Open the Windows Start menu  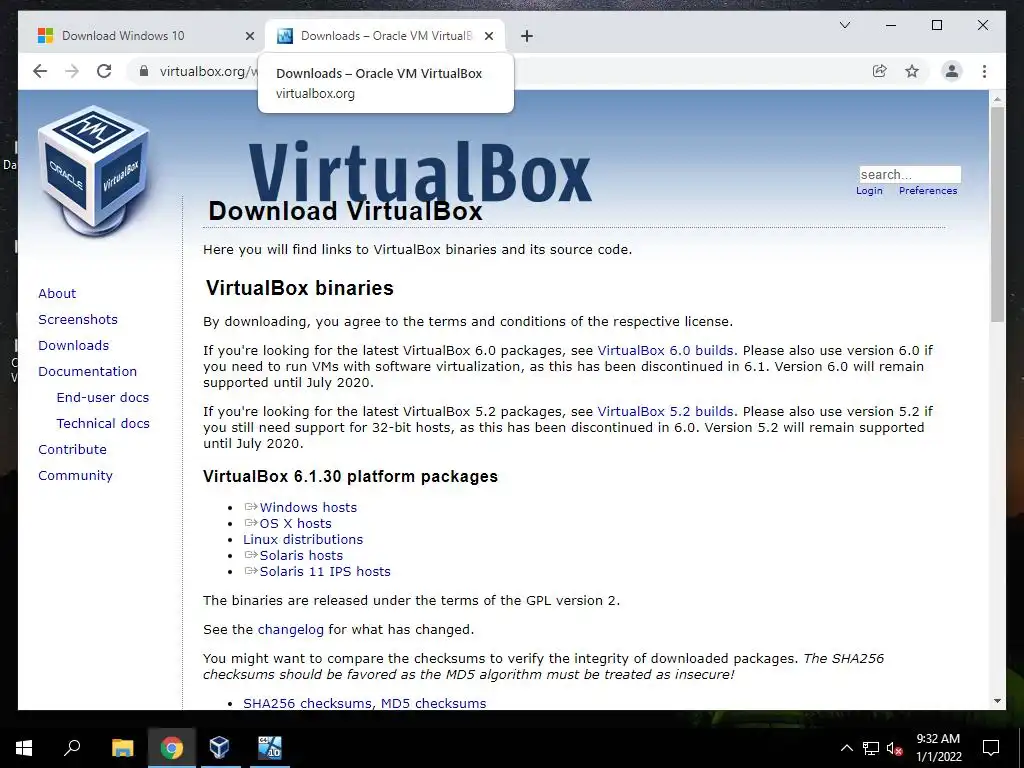24,748
